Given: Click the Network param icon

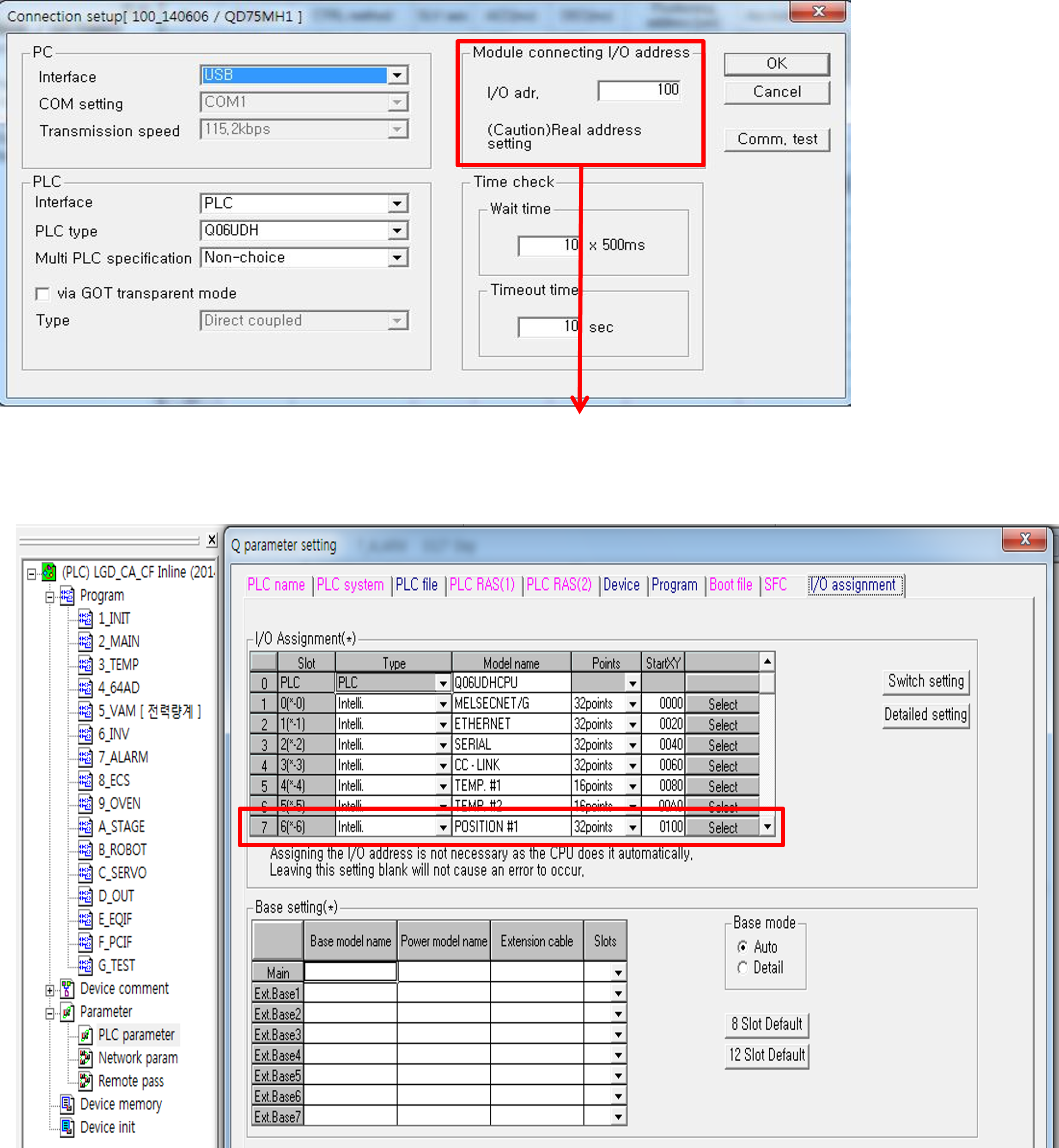Looking at the screenshot, I should coord(85,1058).
